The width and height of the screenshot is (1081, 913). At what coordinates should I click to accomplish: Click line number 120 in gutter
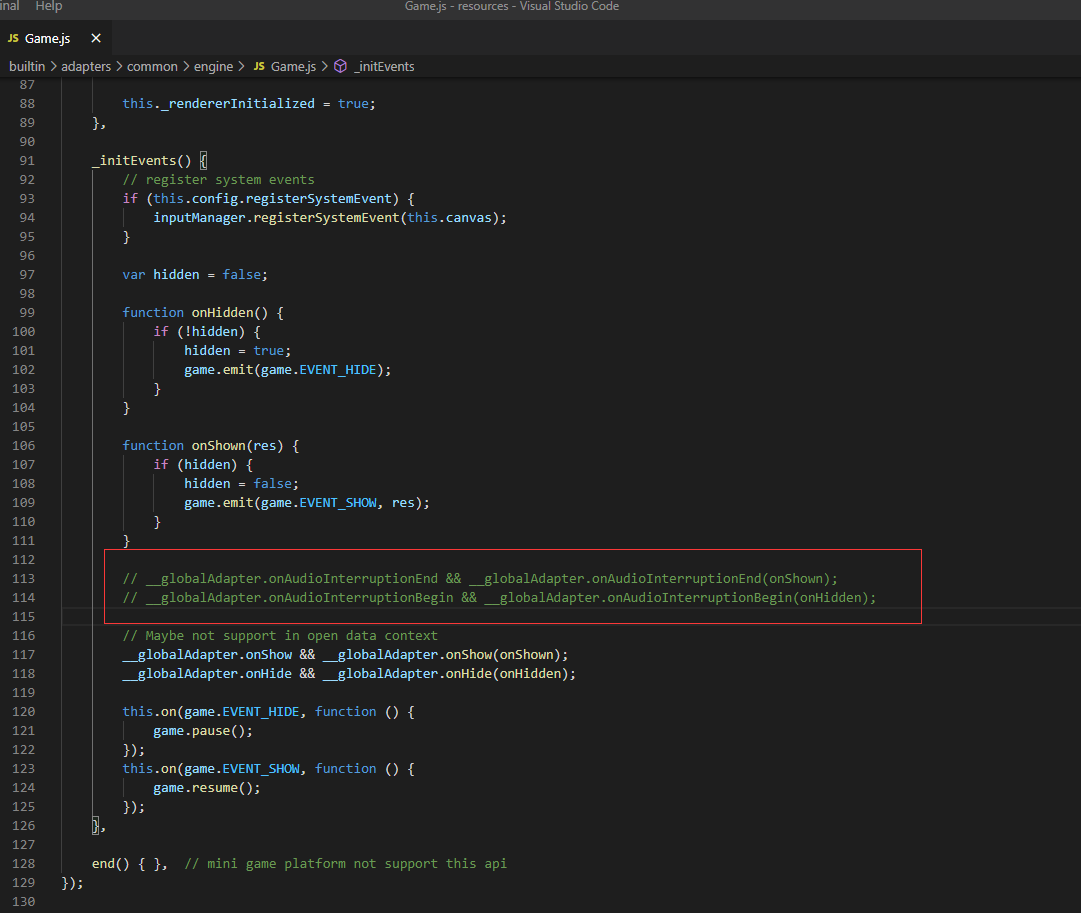click(23, 712)
